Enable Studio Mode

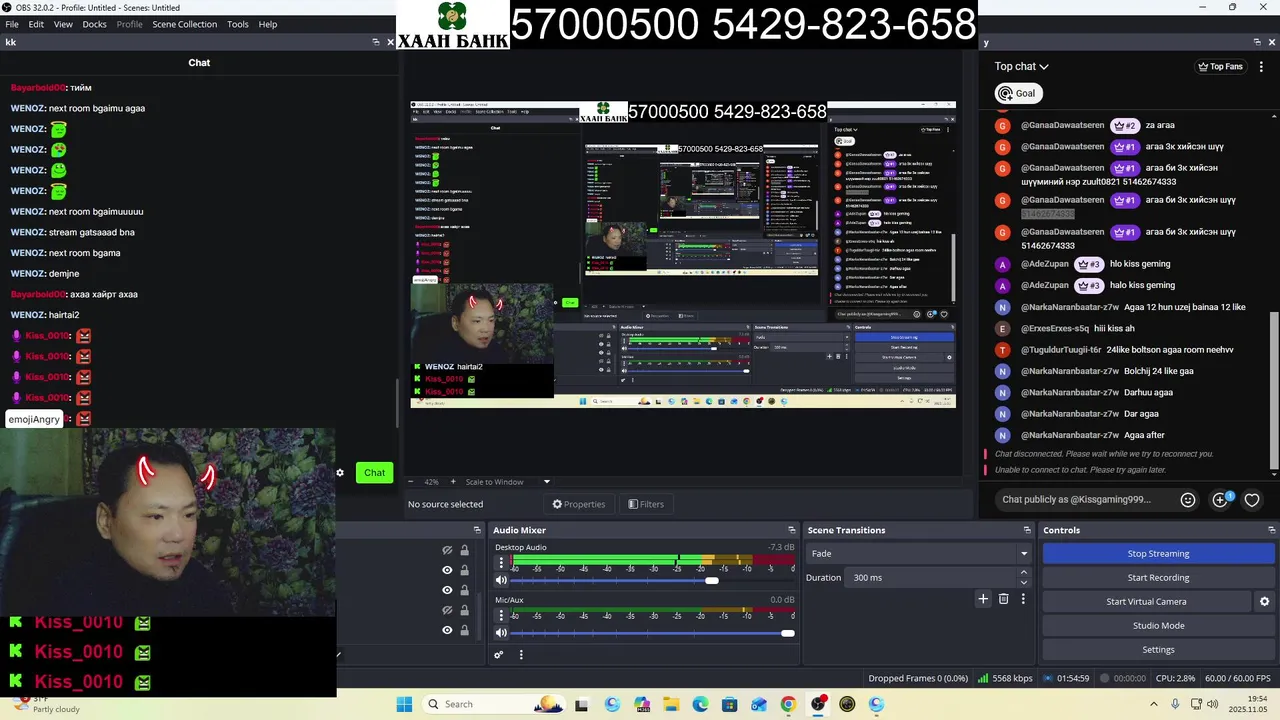pos(1158,626)
